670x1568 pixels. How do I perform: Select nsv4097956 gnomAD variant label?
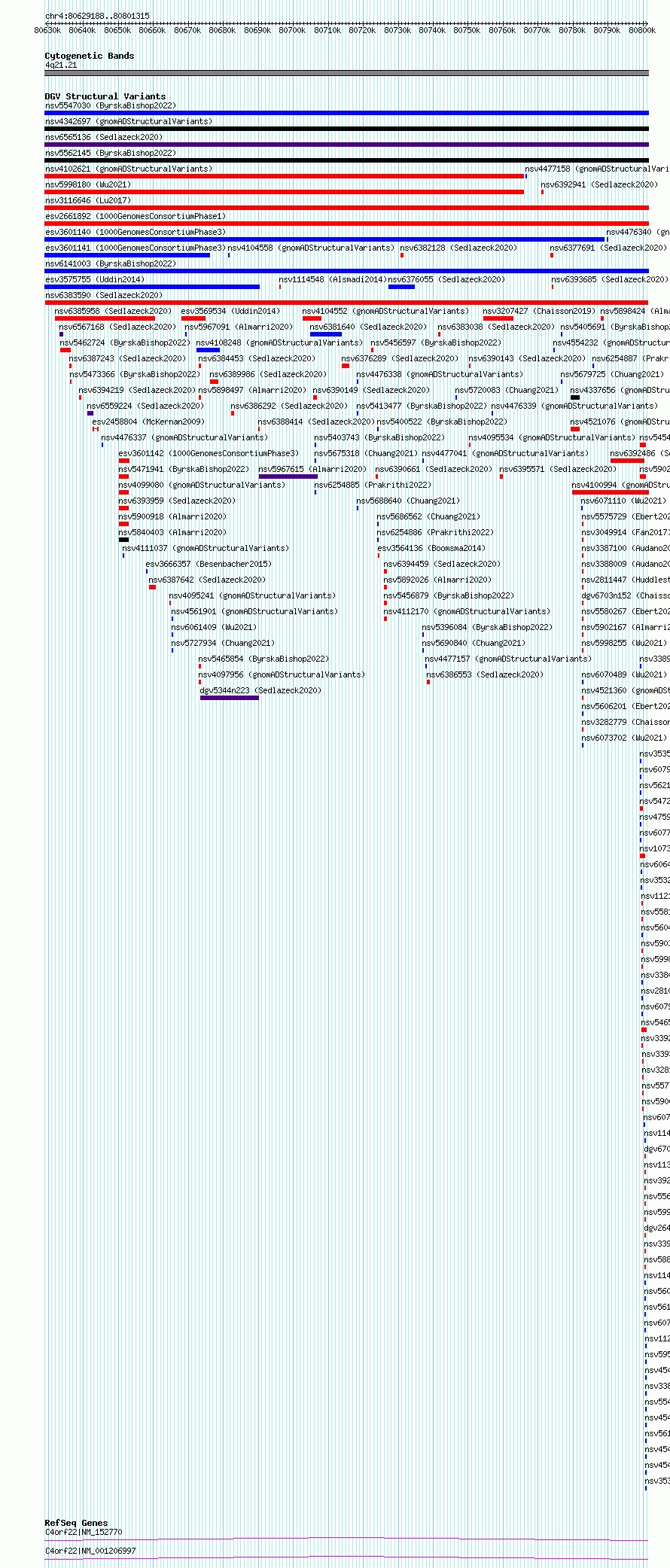click(282, 674)
